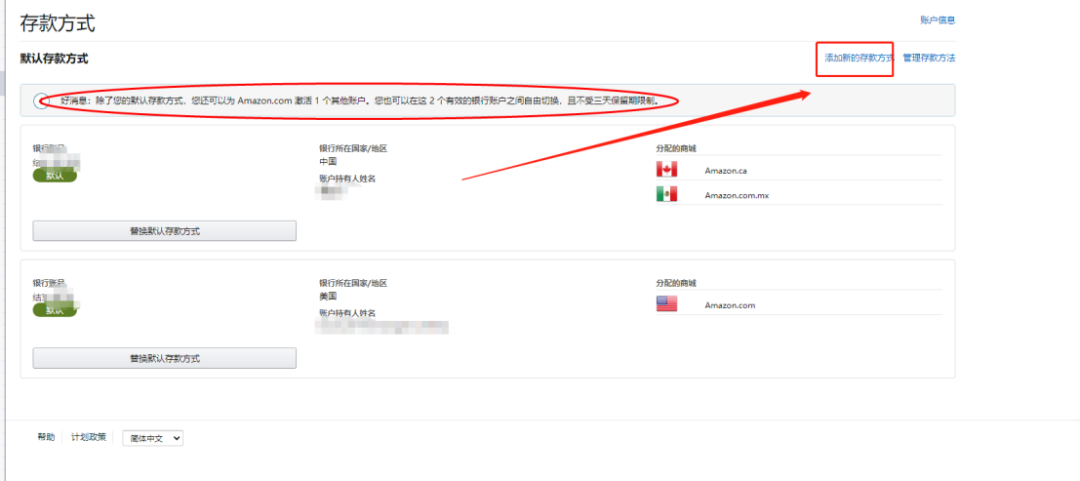Image resolution: width=1080 pixels, height=481 pixels.
Task: Click the country value 美国
Action: point(328,296)
